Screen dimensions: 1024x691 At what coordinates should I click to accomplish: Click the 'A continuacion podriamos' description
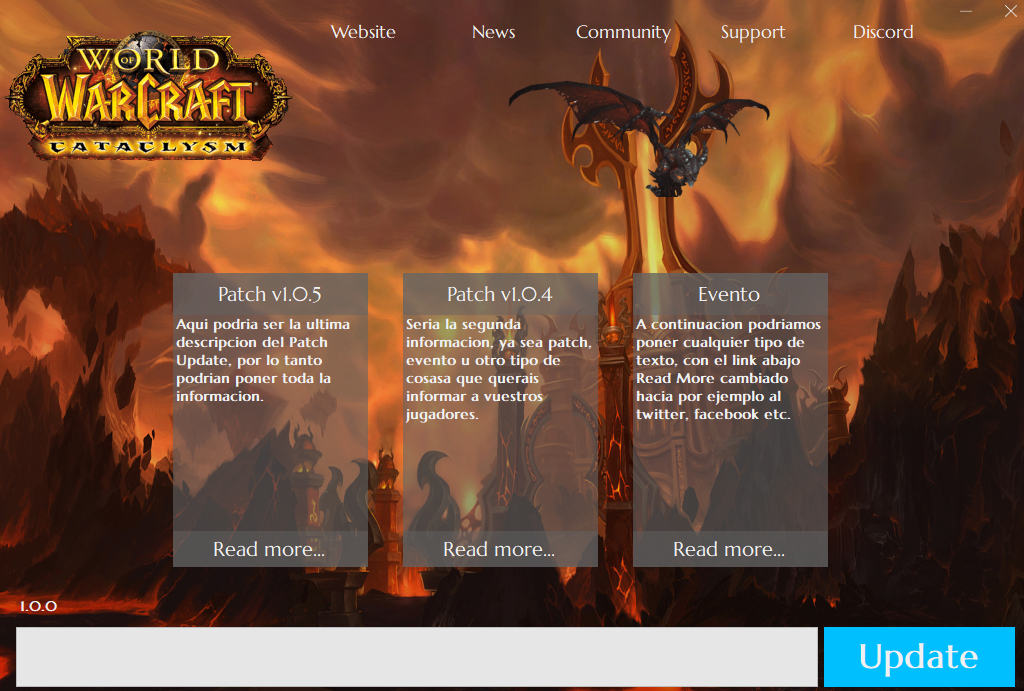pos(728,369)
